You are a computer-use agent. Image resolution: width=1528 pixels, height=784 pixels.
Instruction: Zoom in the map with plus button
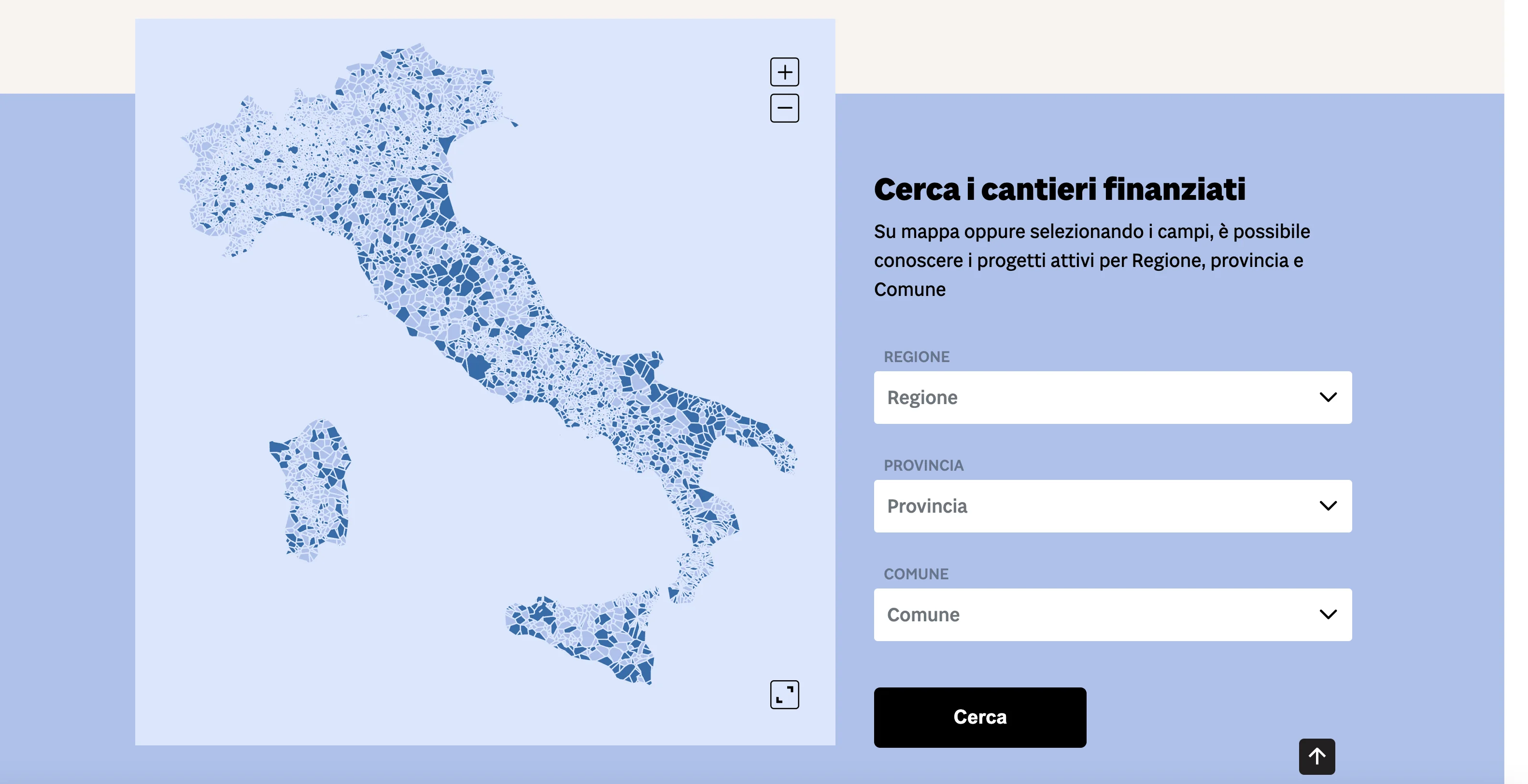coord(784,72)
